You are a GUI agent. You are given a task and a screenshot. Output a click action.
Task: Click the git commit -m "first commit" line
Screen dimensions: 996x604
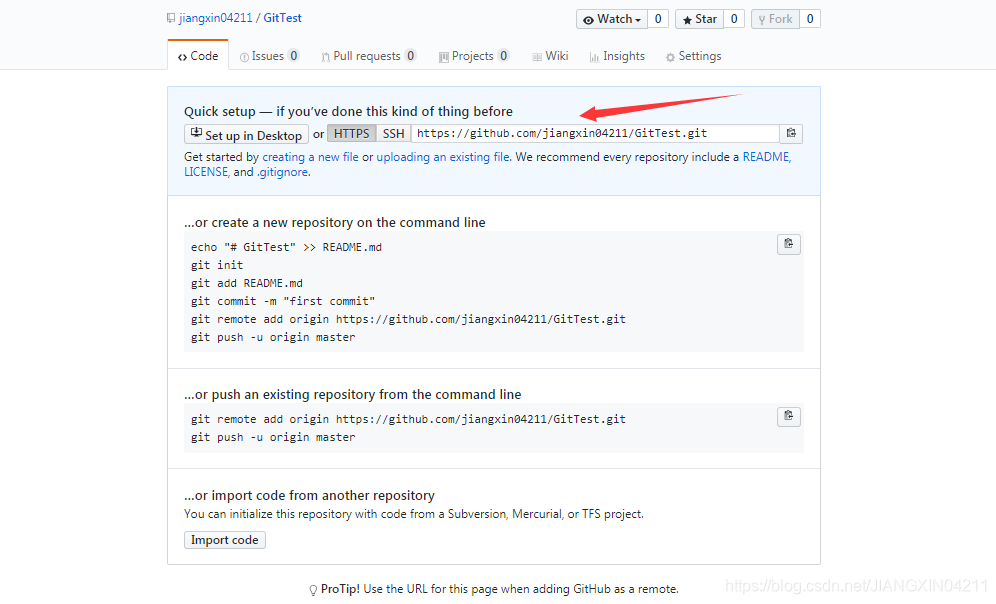(x=283, y=301)
